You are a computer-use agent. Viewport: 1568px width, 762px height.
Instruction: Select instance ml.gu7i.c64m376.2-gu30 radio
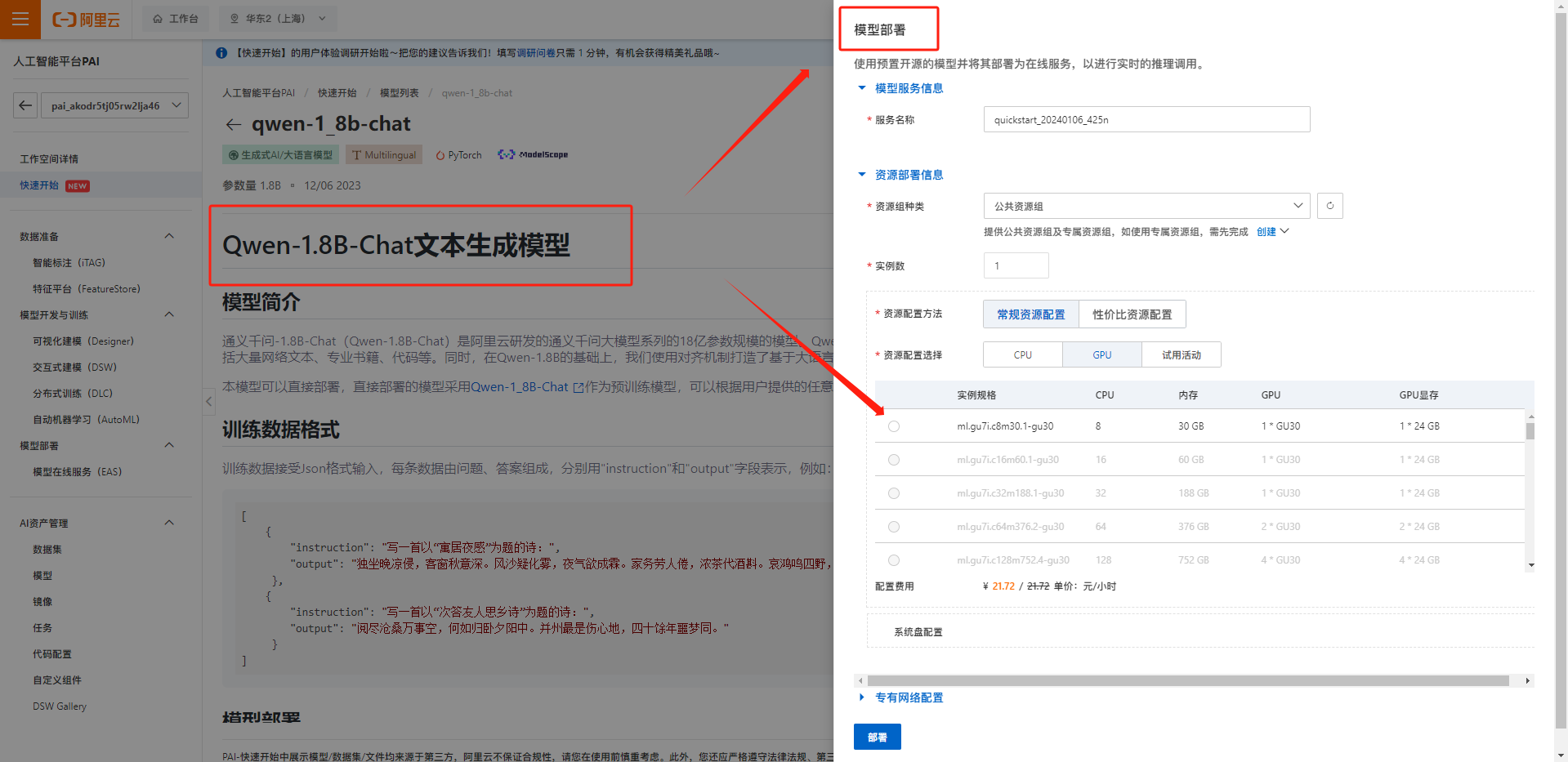[894, 527]
